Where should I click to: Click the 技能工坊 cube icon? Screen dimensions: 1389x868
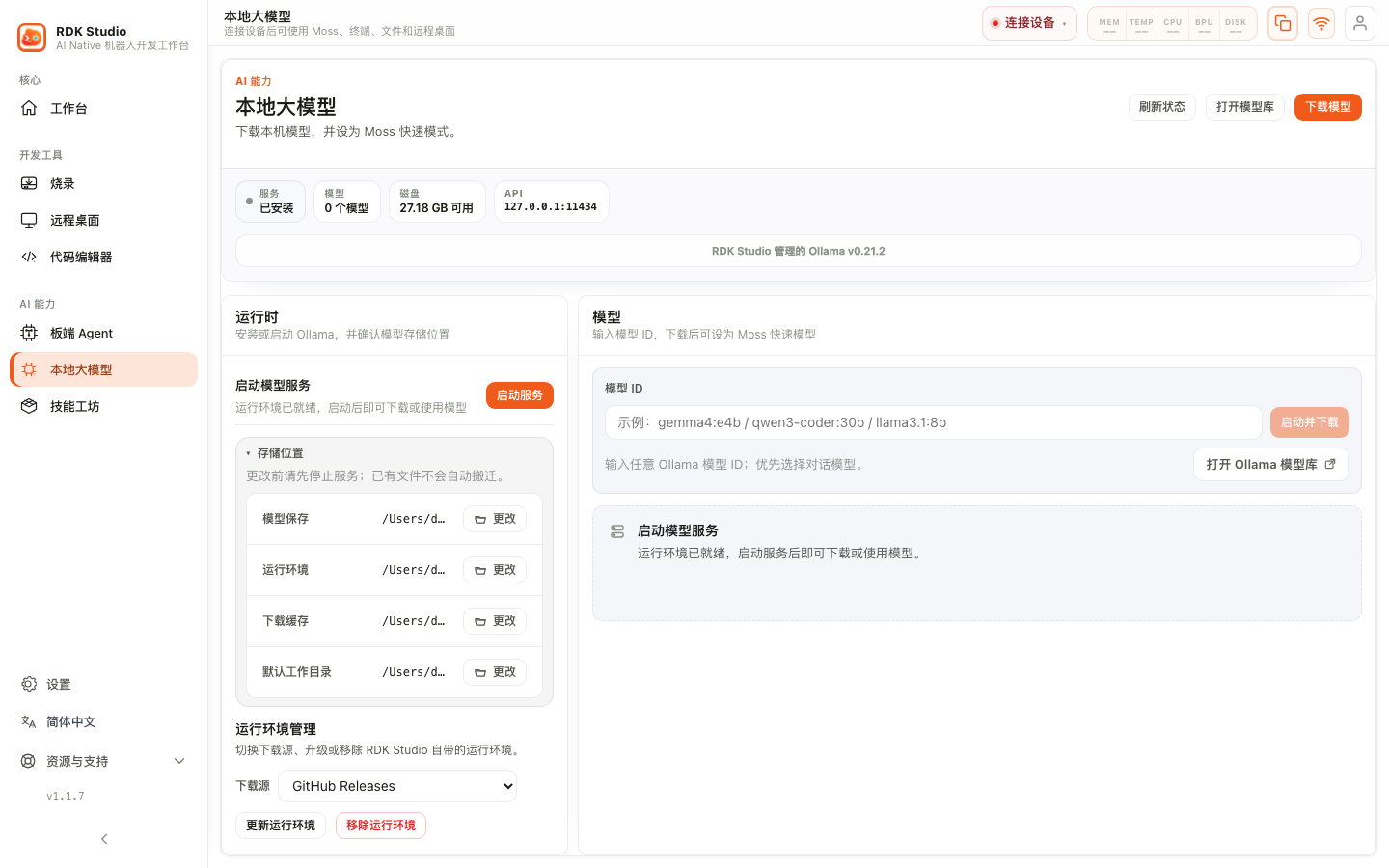pyautogui.click(x=29, y=406)
